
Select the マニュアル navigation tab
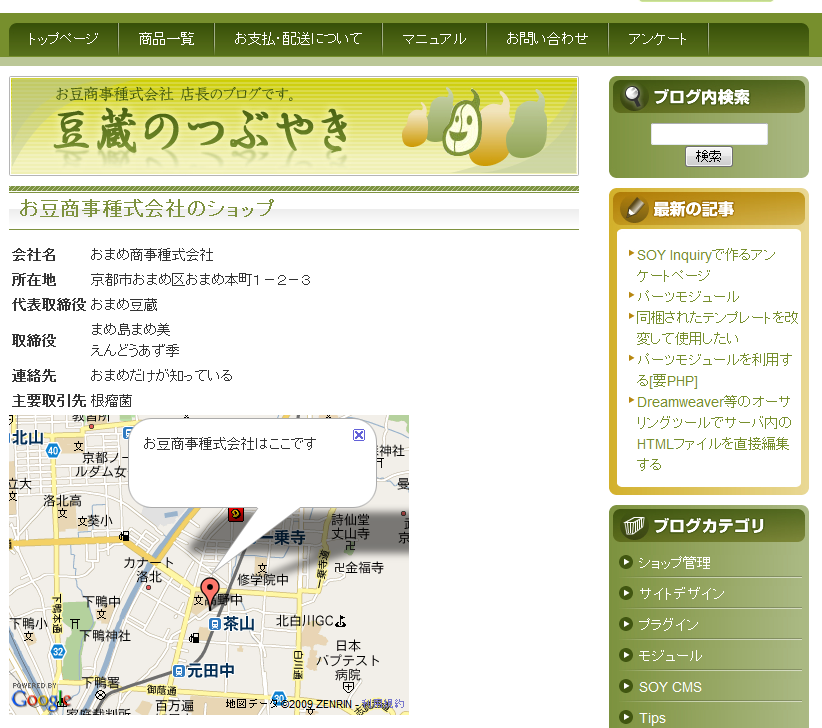pos(434,39)
